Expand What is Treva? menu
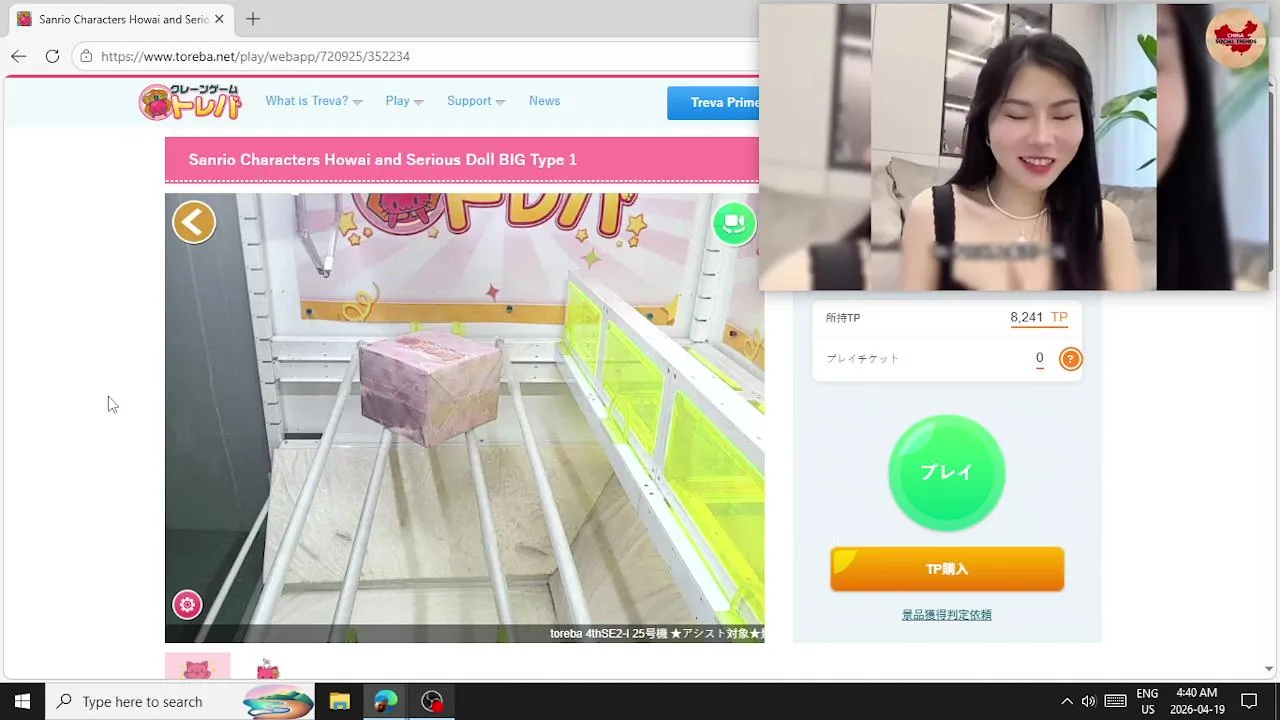1280x720 pixels. click(314, 101)
